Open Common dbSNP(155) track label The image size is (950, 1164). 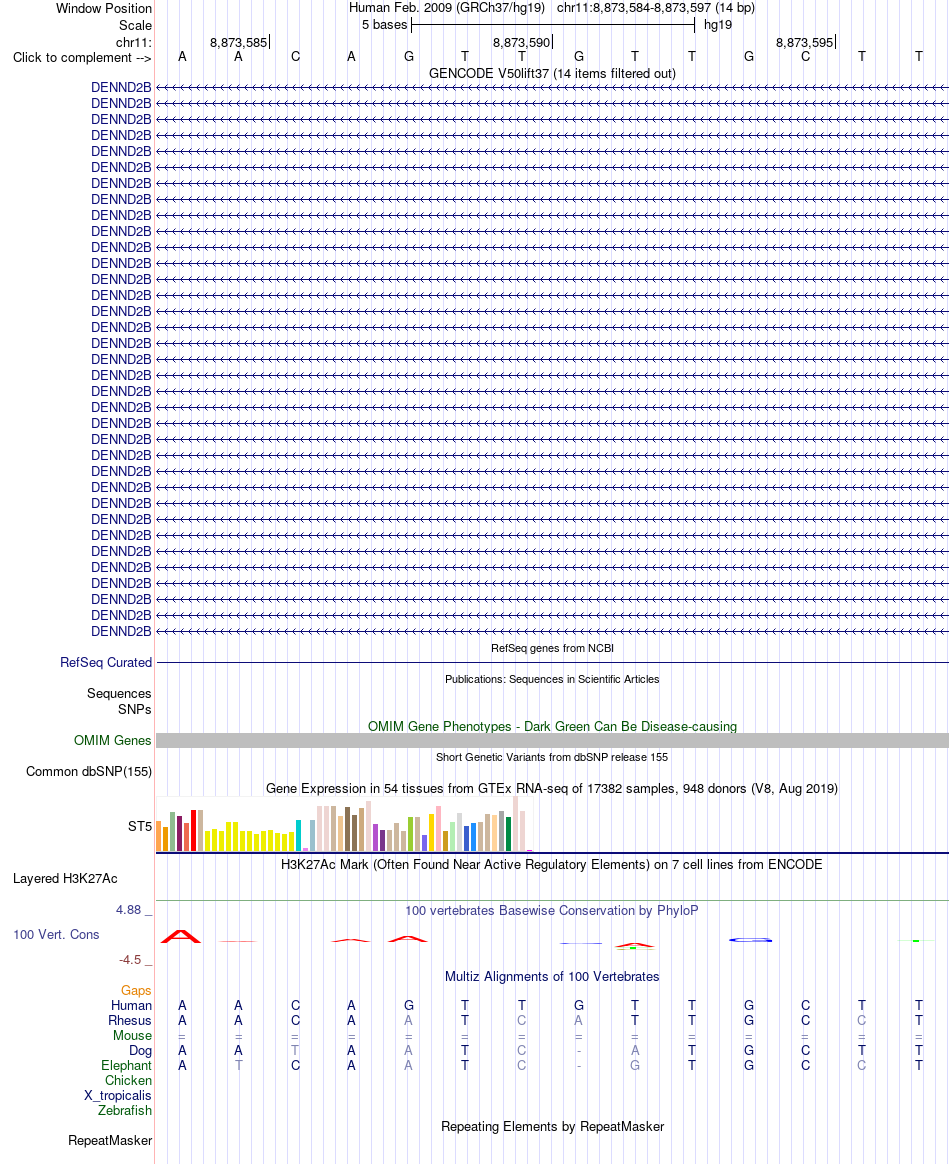89,771
